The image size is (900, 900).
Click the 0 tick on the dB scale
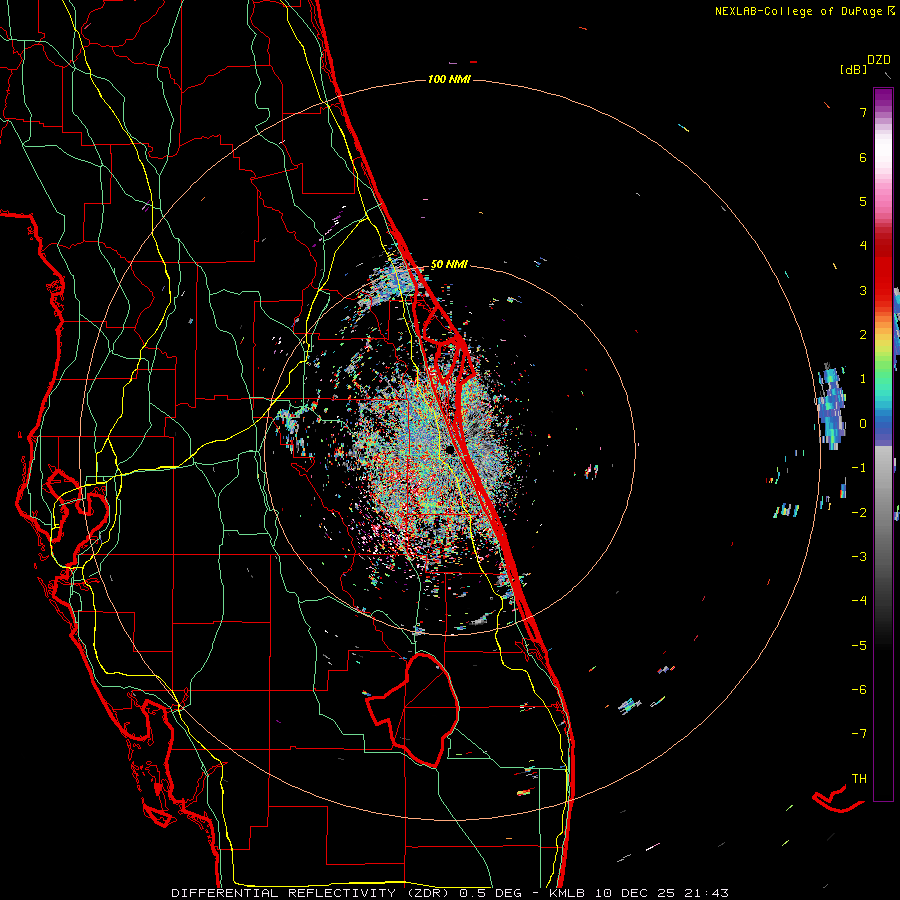pyautogui.click(x=863, y=424)
